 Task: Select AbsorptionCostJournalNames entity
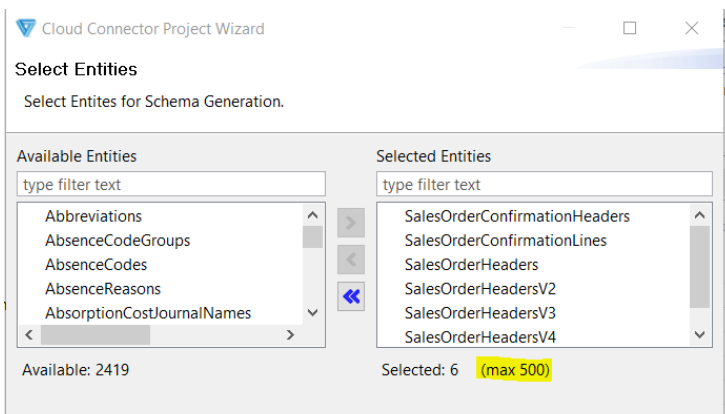[x=148, y=313]
